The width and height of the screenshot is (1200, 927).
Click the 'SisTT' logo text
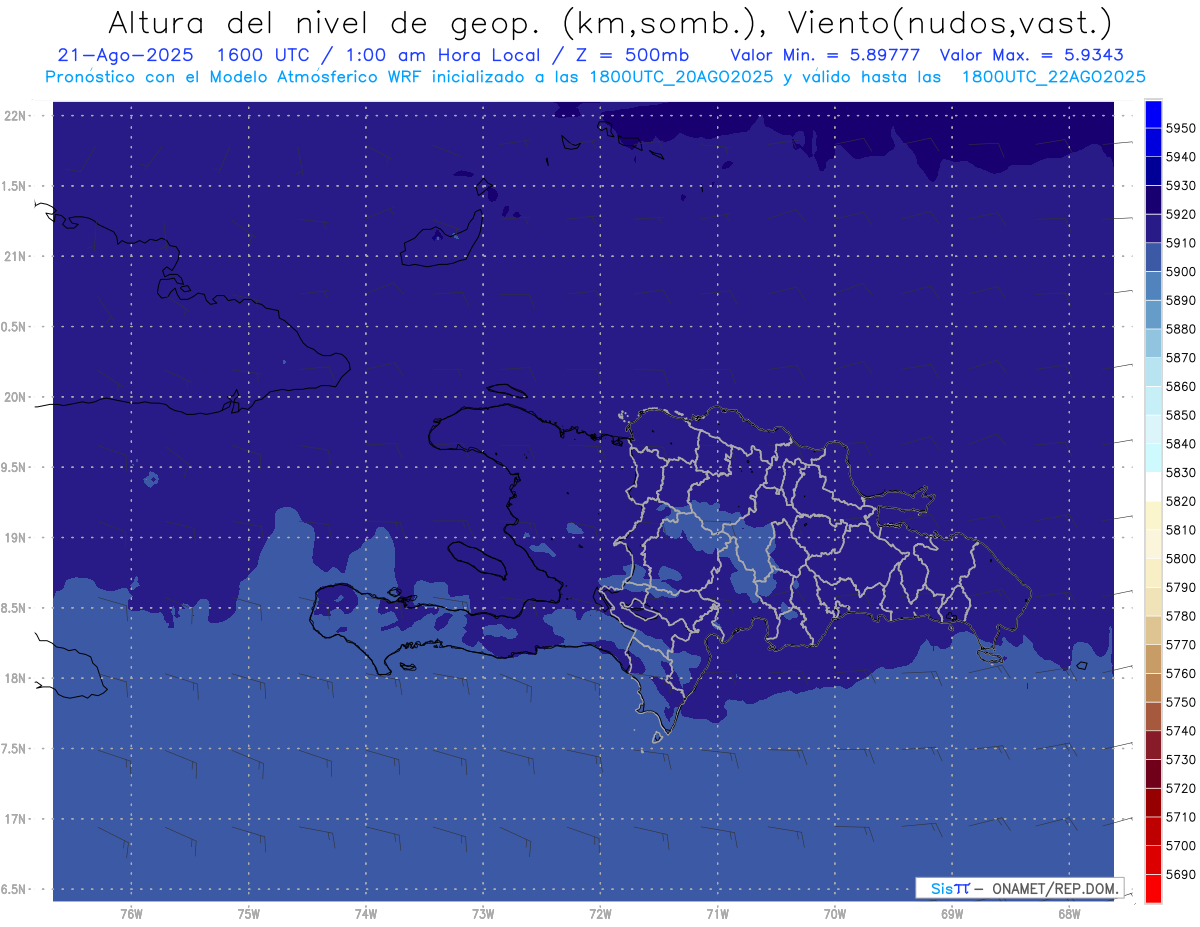tap(950, 888)
